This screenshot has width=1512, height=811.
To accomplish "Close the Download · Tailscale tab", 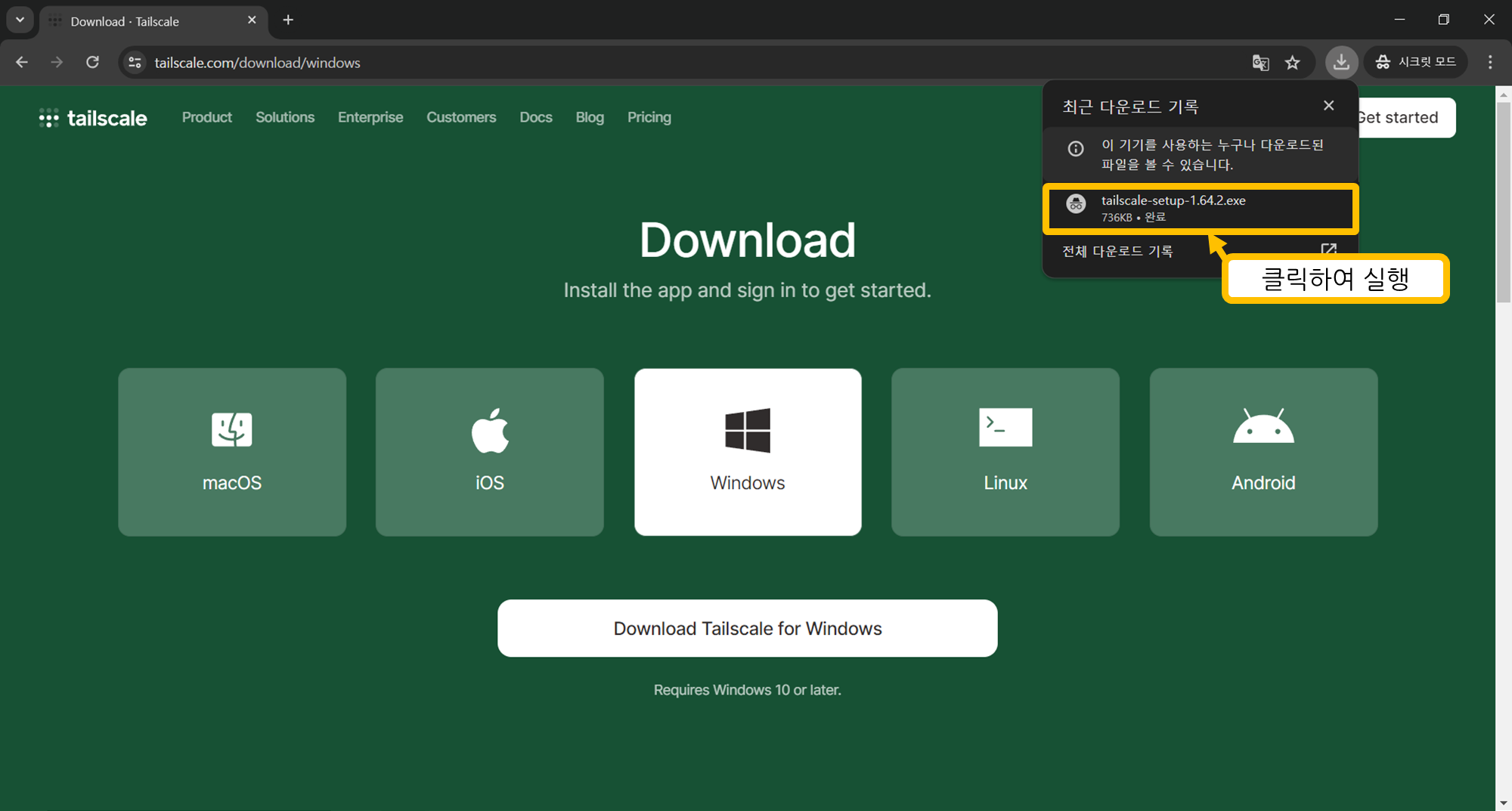I will point(252,20).
